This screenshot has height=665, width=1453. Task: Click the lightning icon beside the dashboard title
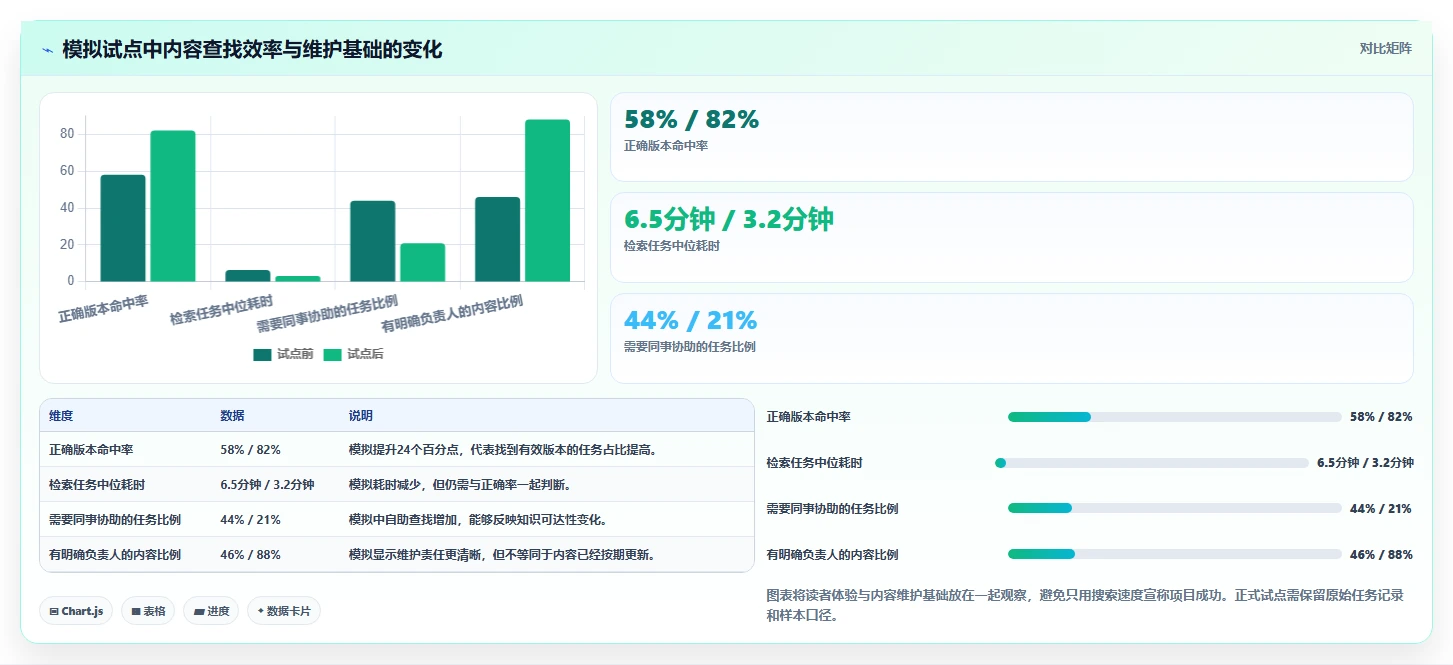[x=48, y=50]
